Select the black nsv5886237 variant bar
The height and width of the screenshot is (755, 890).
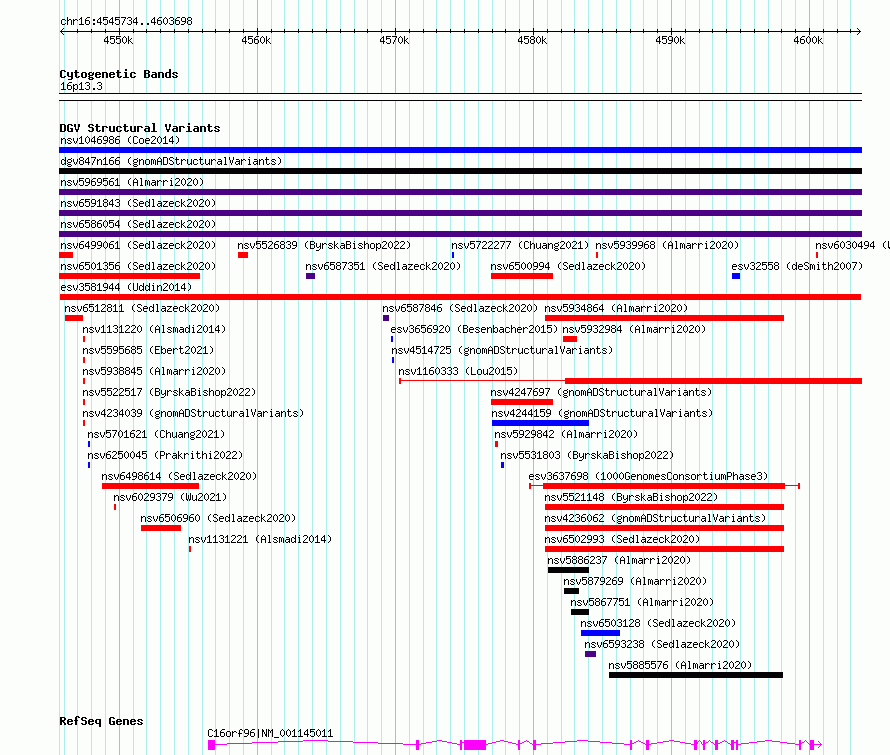click(x=568, y=571)
